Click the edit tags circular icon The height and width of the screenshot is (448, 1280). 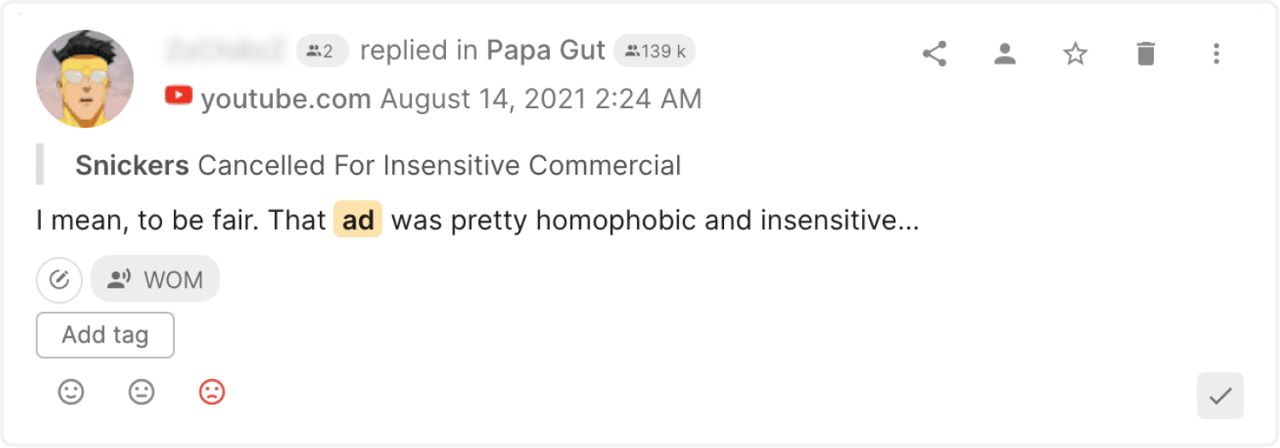click(x=59, y=280)
